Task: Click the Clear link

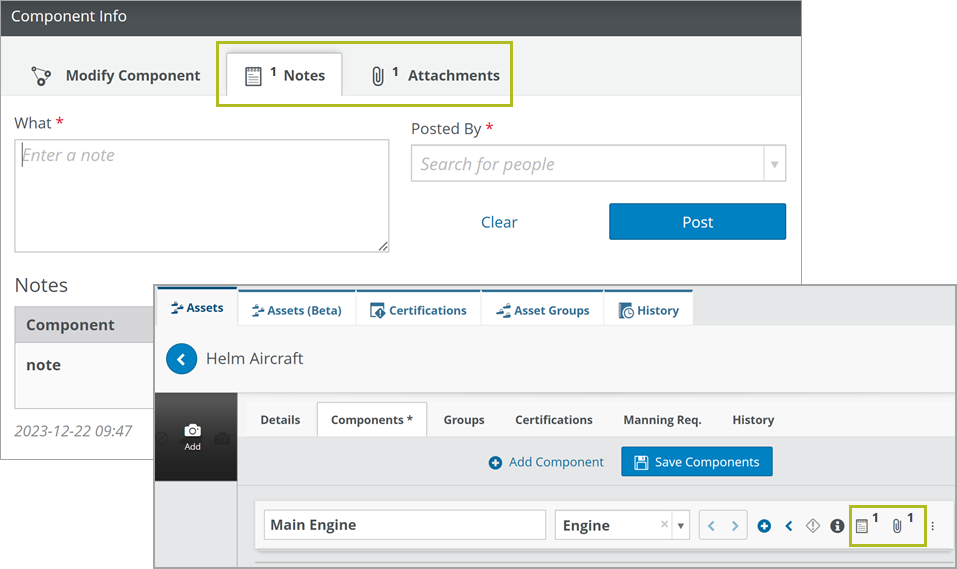Action: (499, 222)
